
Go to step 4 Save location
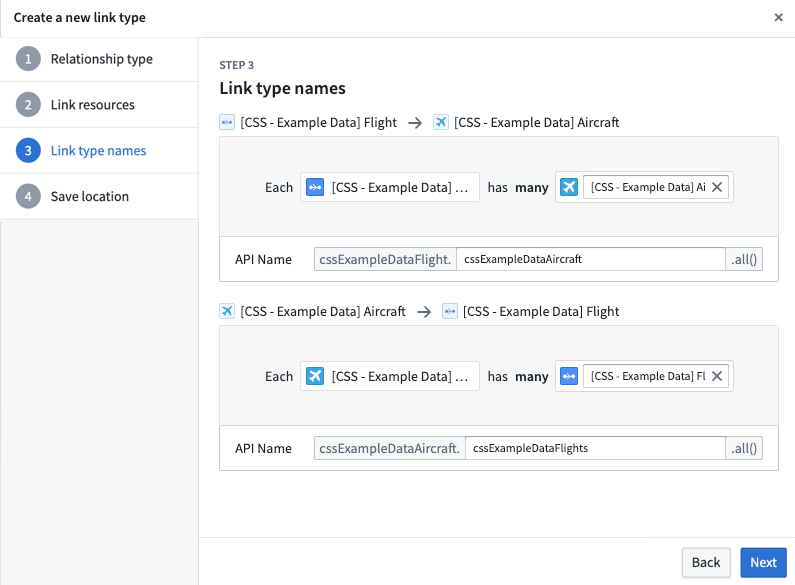(x=99, y=196)
